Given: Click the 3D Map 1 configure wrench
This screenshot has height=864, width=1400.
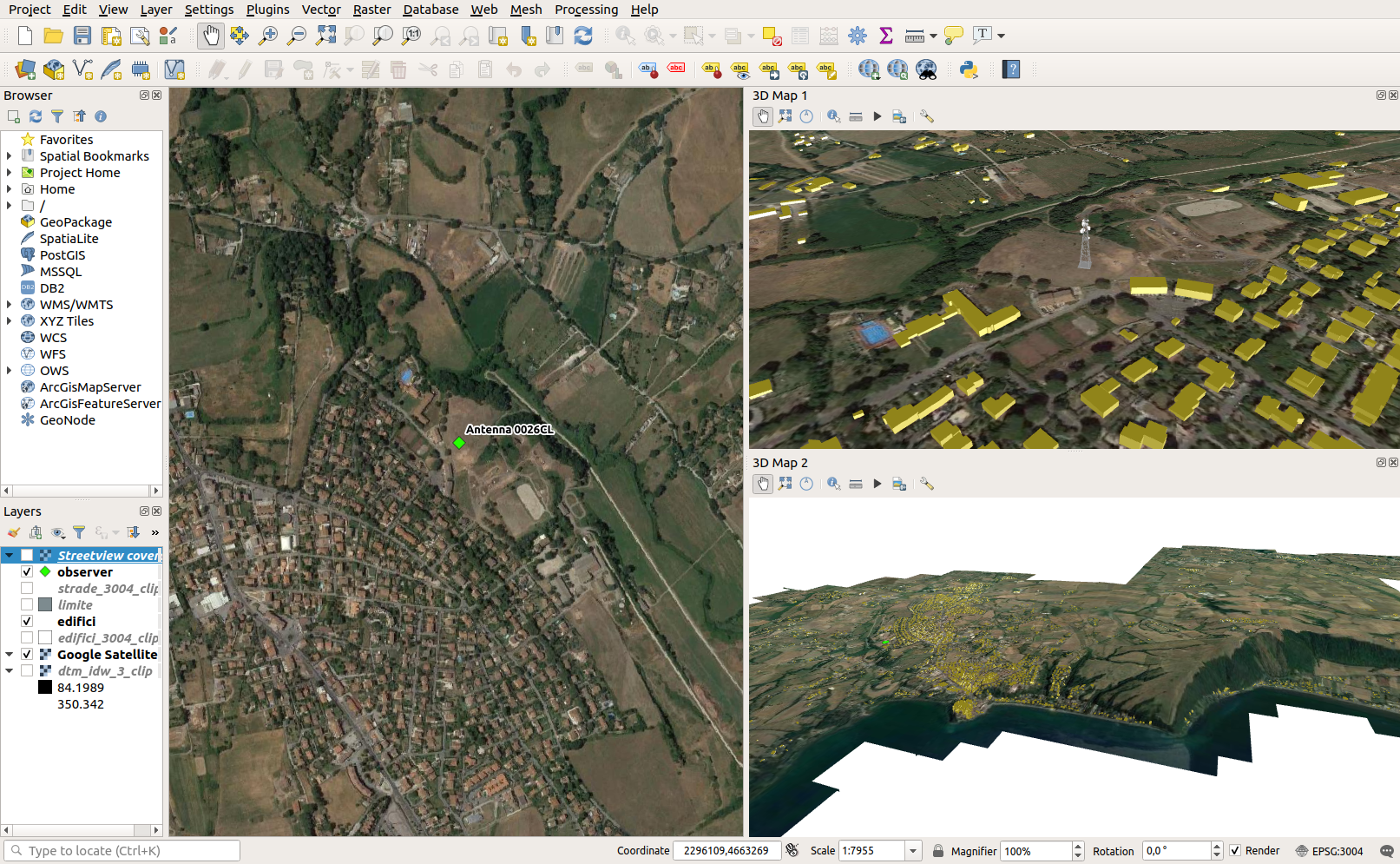Looking at the screenshot, I should pyautogui.click(x=927, y=116).
